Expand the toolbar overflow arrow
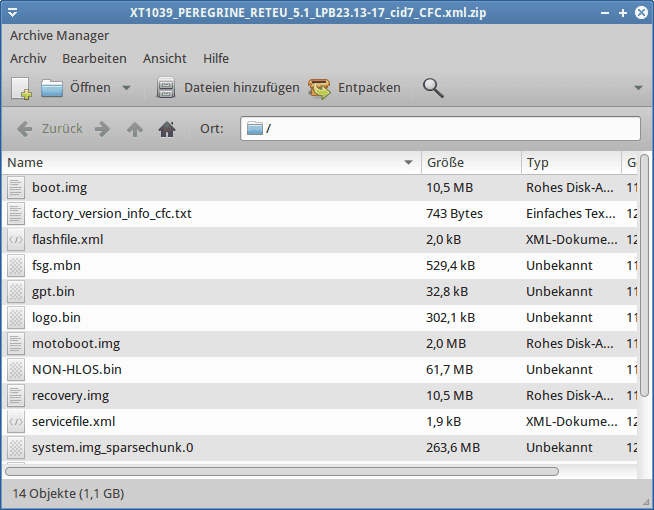654x510 pixels. point(638,88)
